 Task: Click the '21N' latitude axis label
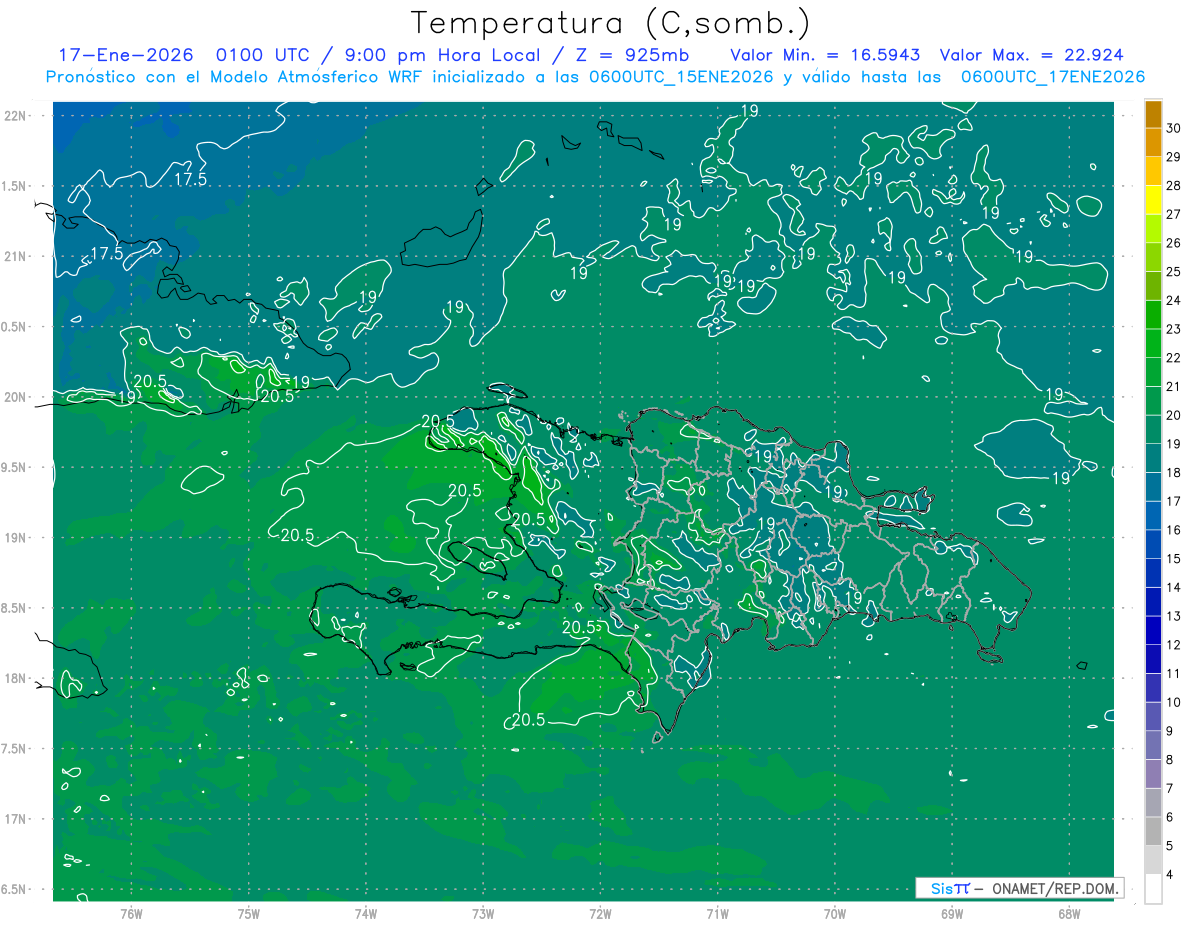pos(15,257)
